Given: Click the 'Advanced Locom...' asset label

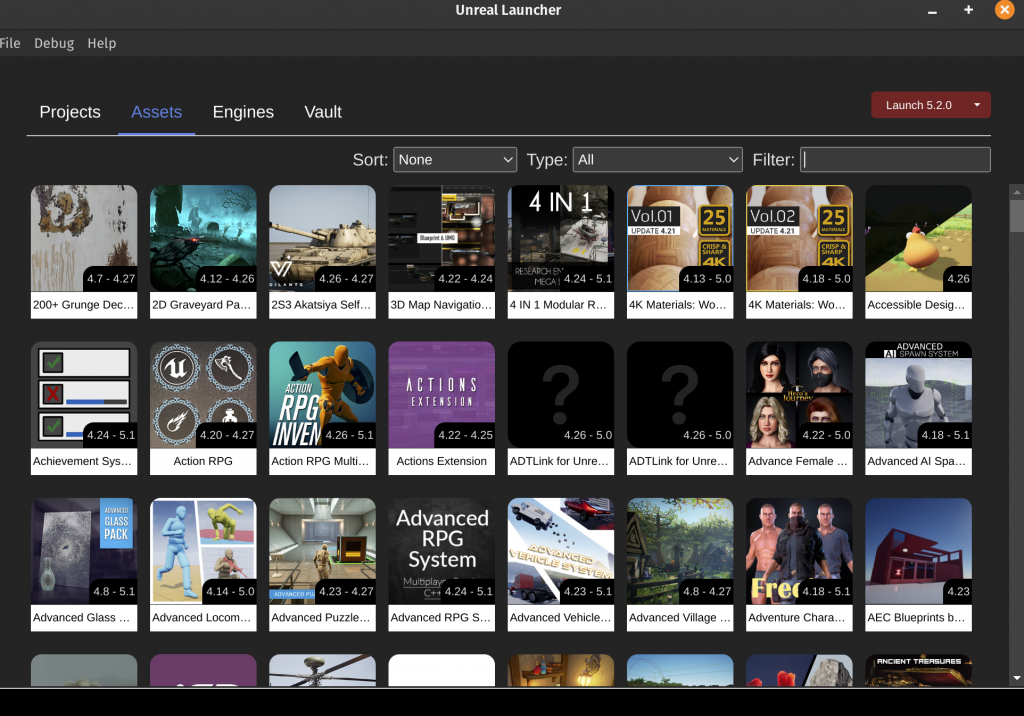Looking at the screenshot, I should point(203,618).
